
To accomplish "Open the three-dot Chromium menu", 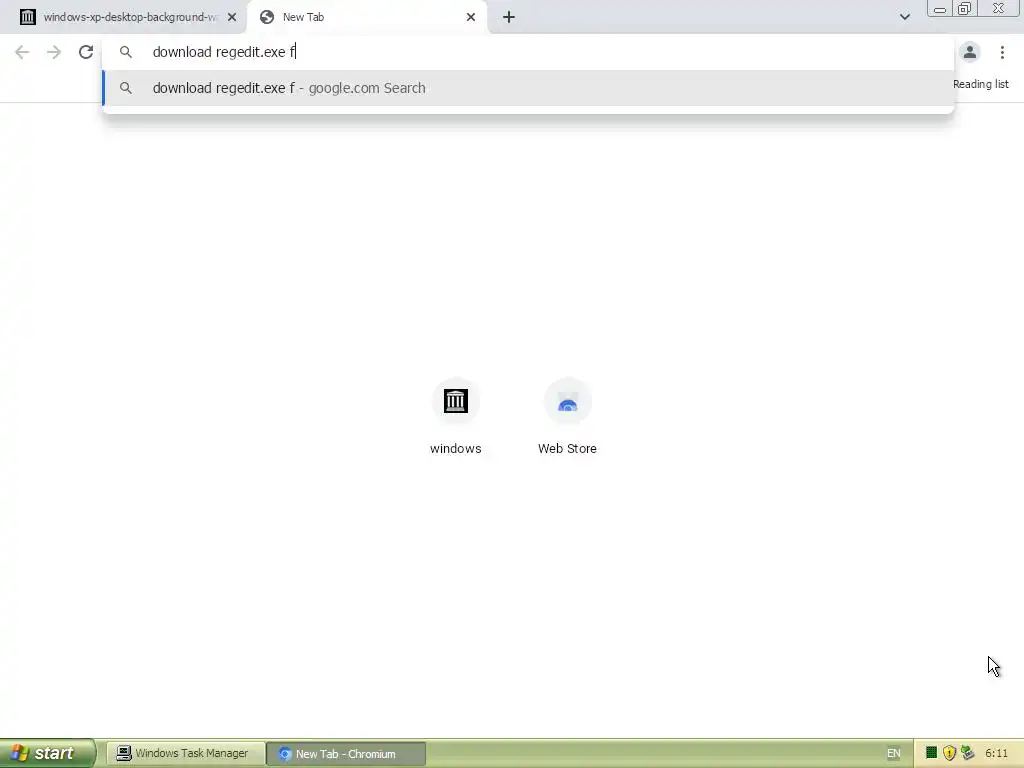I will tap(1002, 52).
